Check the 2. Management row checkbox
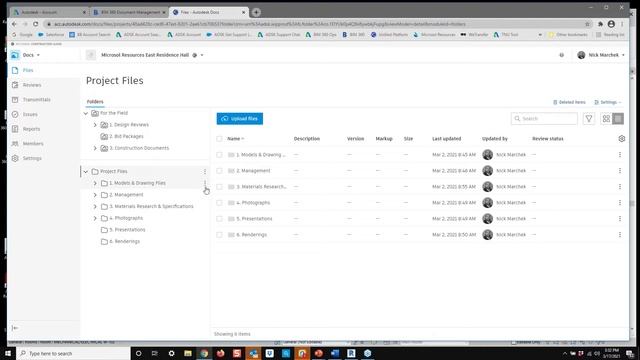This screenshot has width=640, height=360. pos(219,171)
